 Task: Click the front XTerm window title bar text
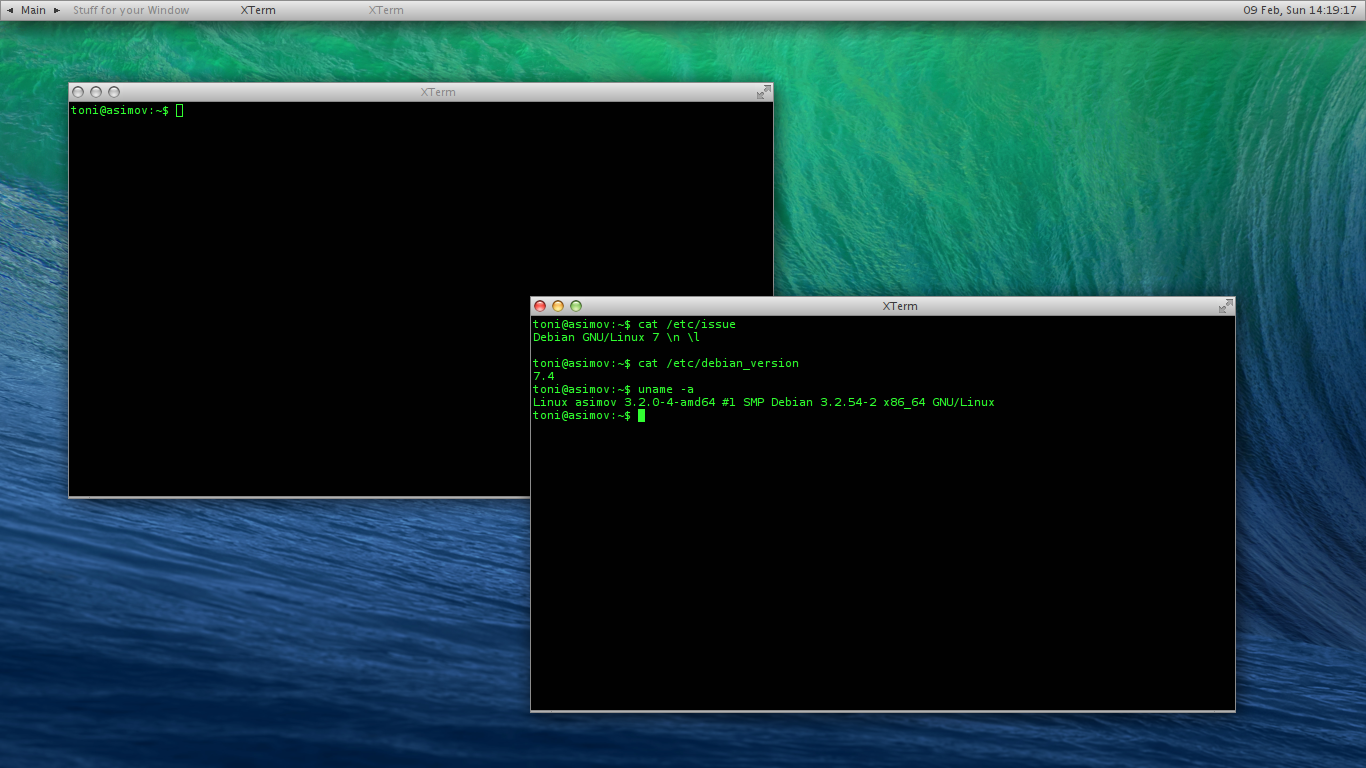tap(900, 306)
